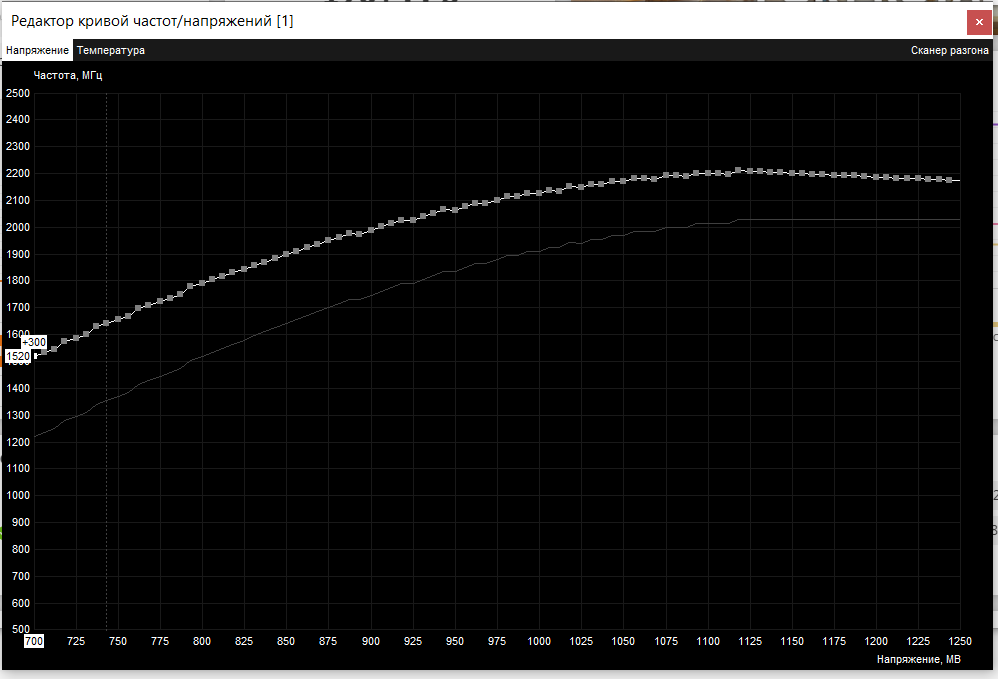Click the 2500 frequency axis label
The width and height of the screenshot is (998, 679).
coord(18,94)
